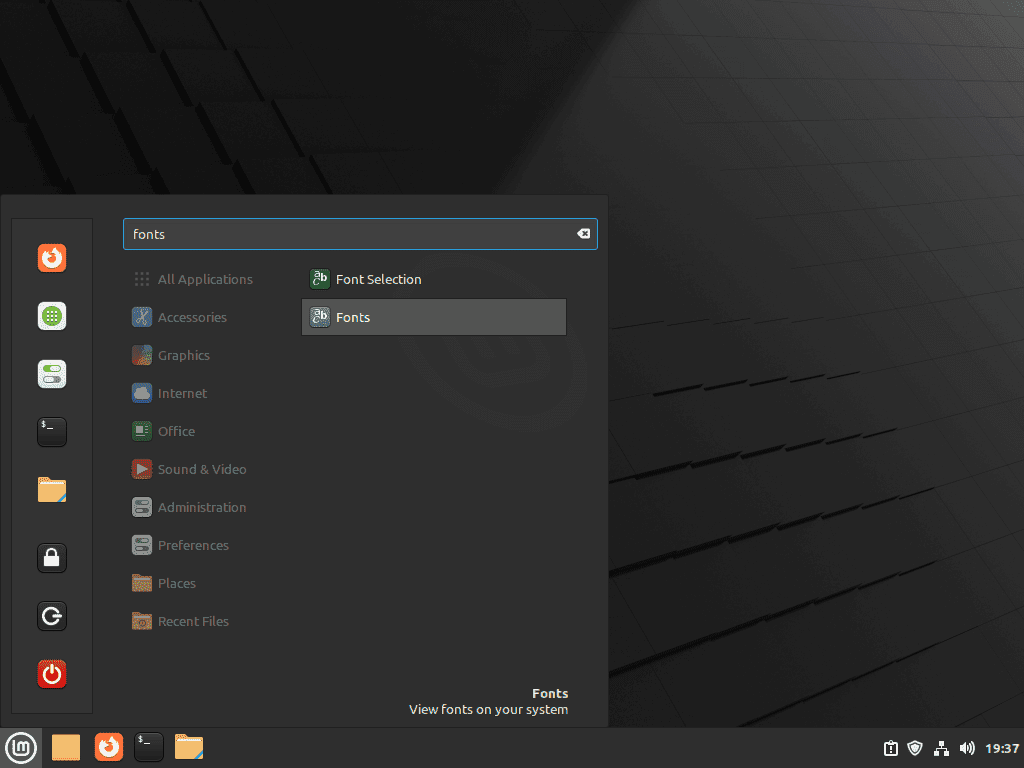Image resolution: width=1024 pixels, height=768 pixels.
Task: Show Recent Files in the menu
Action: [193, 621]
